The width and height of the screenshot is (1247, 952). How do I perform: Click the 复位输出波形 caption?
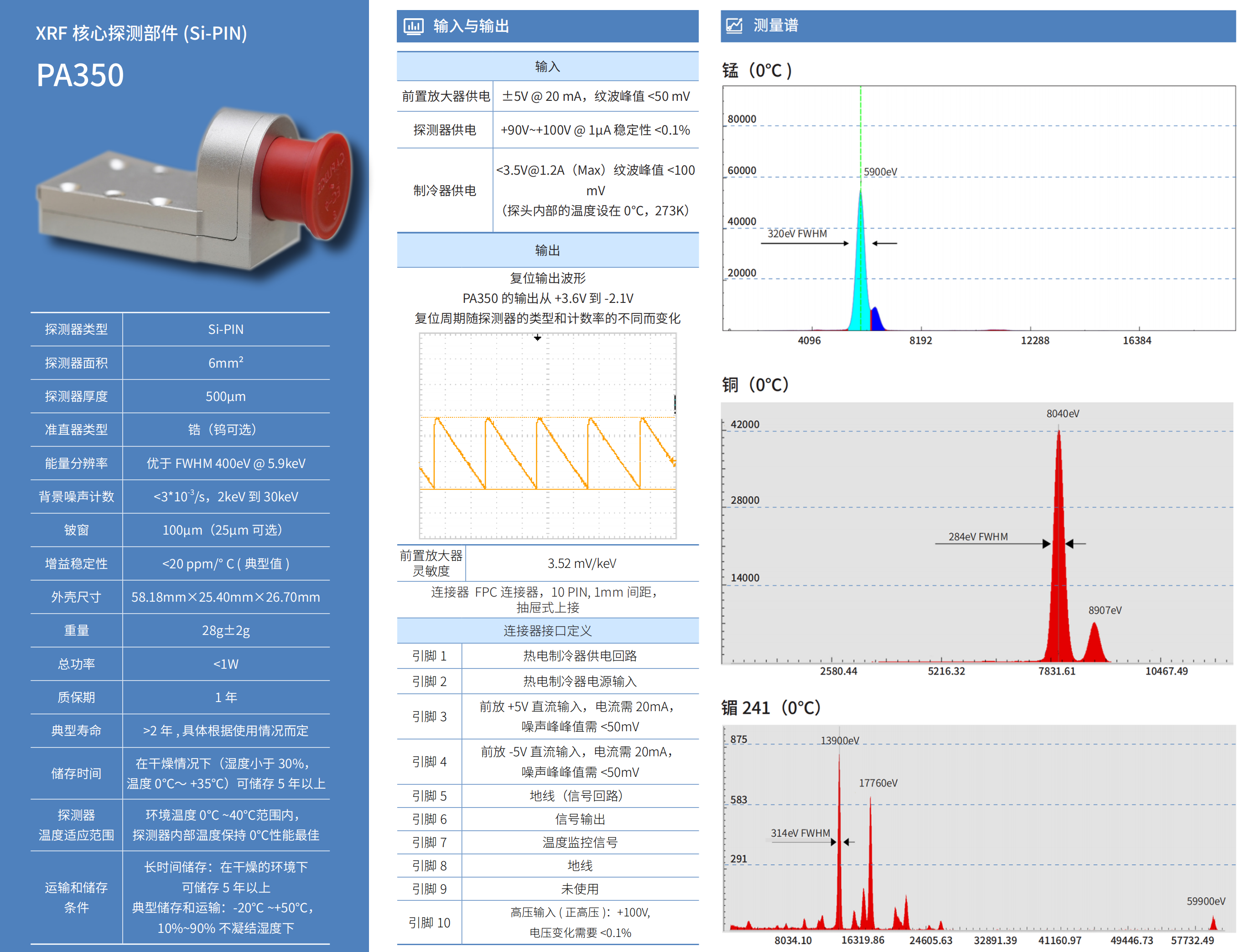coord(547,278)
